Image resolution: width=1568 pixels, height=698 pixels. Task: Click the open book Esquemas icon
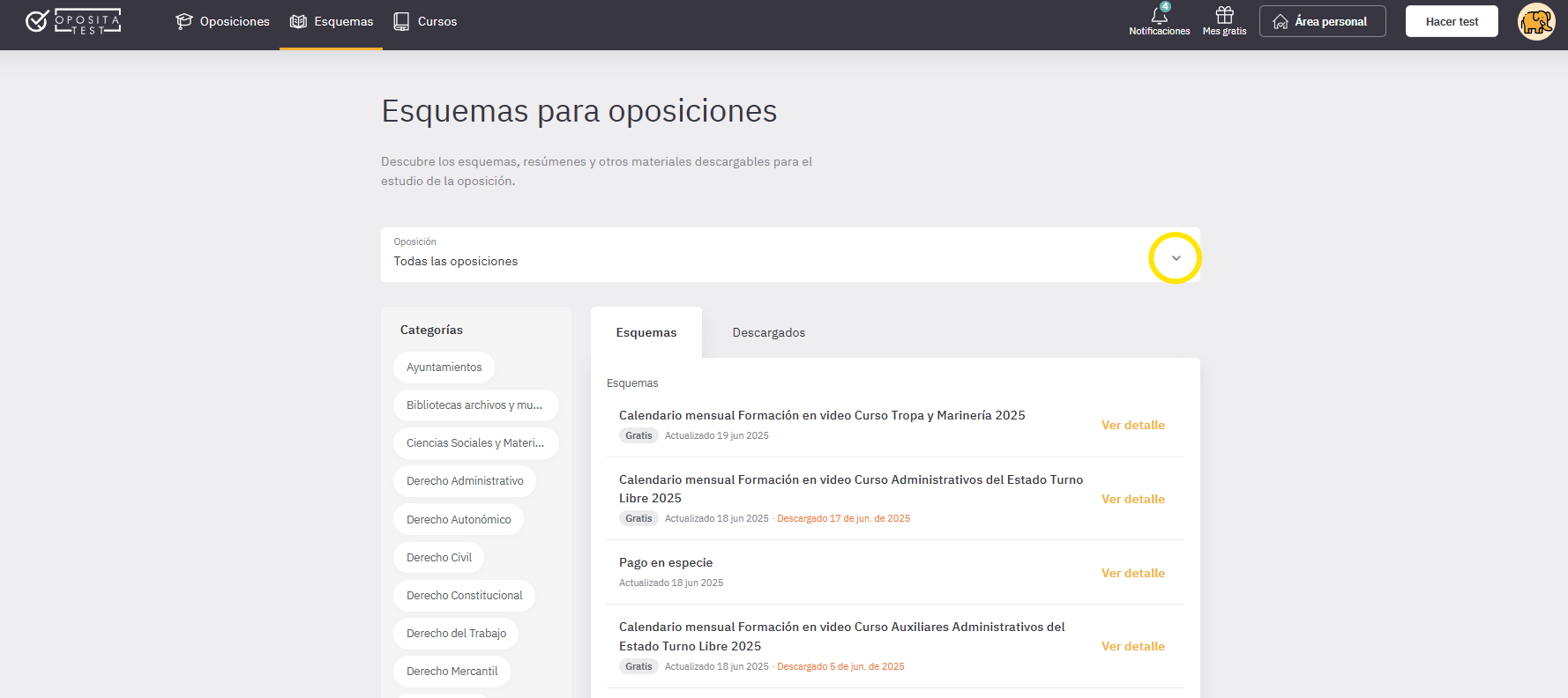pyautogui.click(x=298, y=21)
